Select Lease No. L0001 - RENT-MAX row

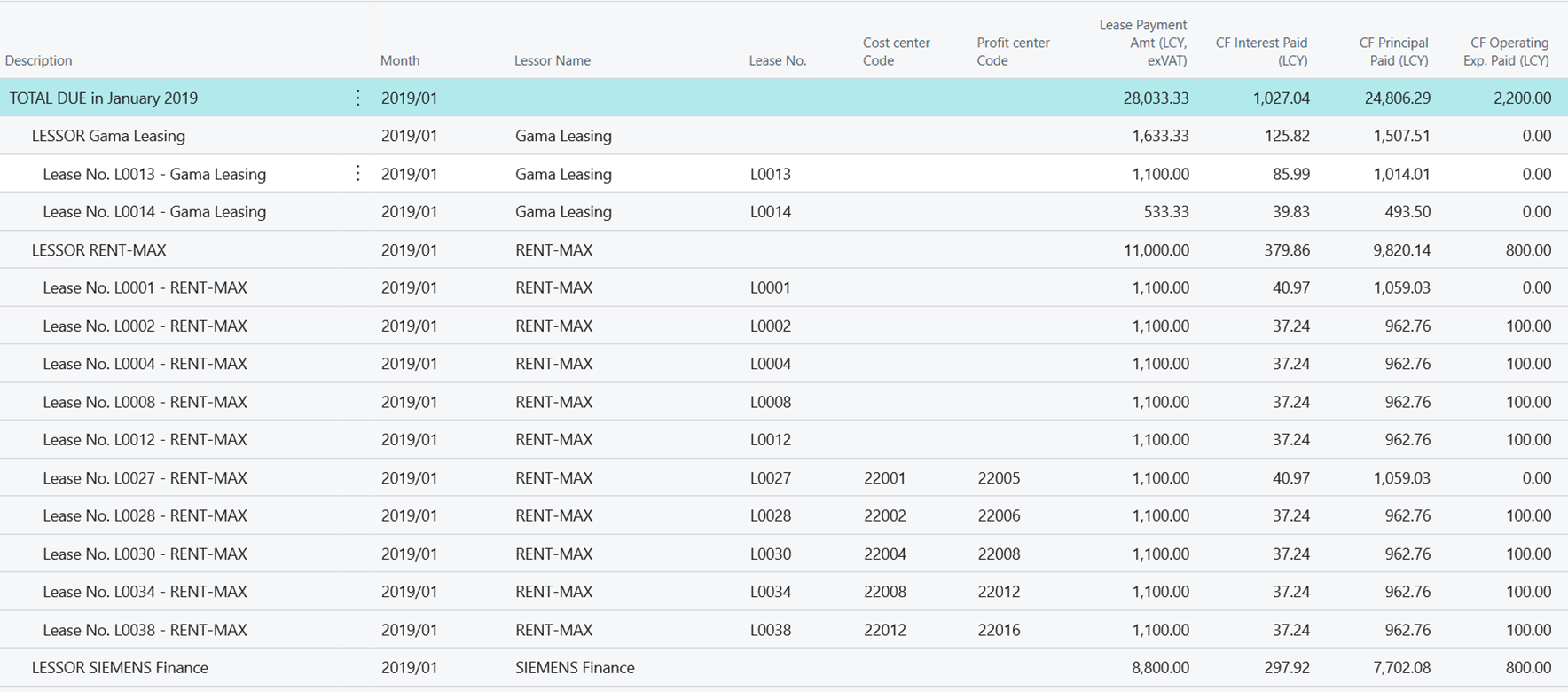pyautogui.click(x=784, y=287)
